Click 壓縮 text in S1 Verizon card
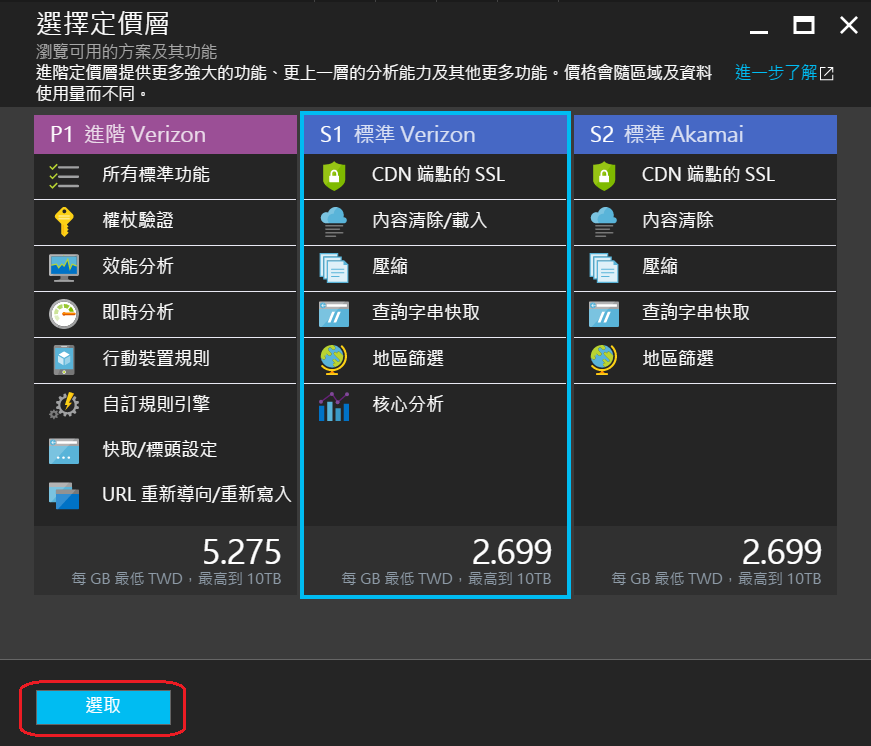 390,266
